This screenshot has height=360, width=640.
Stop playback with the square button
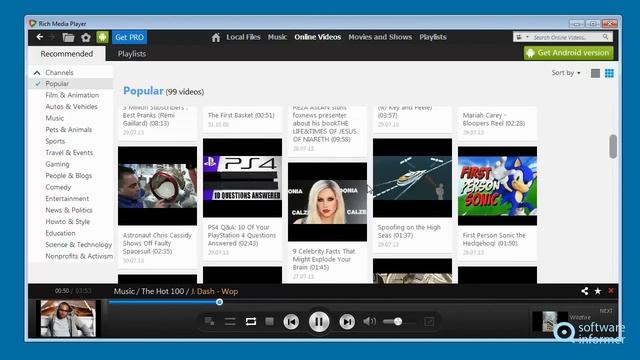coord(269,322)
